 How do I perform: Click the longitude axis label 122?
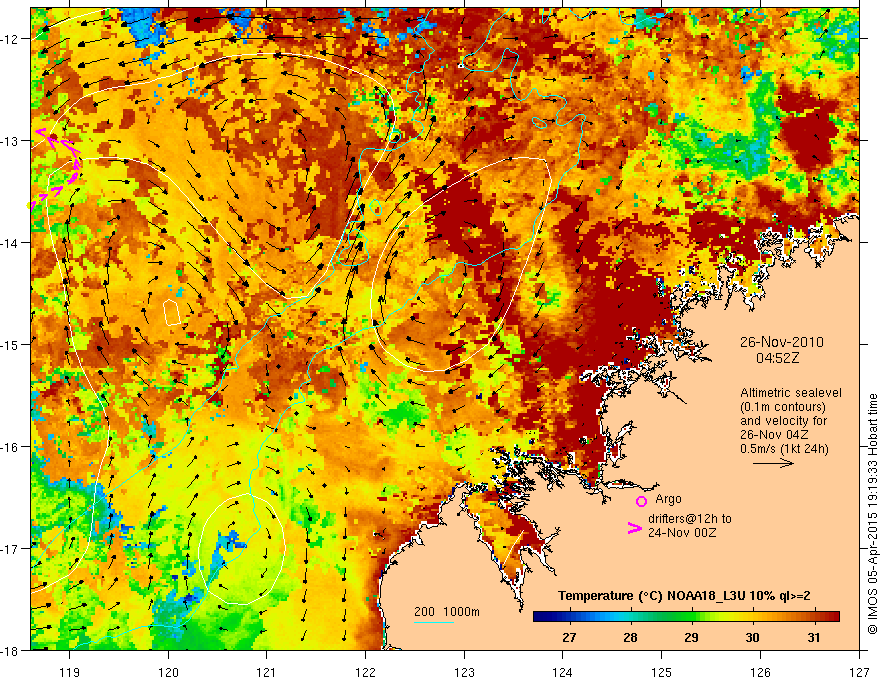pos(365,672)
